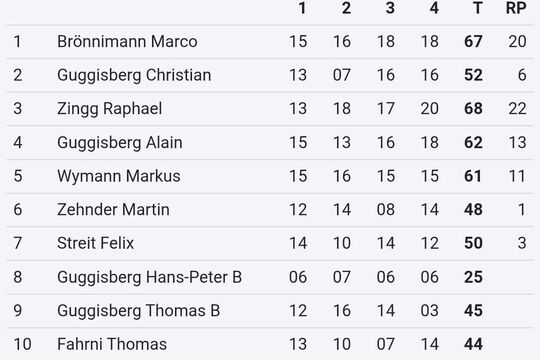The height and width of the screenshot is (360, 540).
Task: Sort by the RP column header
Action: pos(516,8)
